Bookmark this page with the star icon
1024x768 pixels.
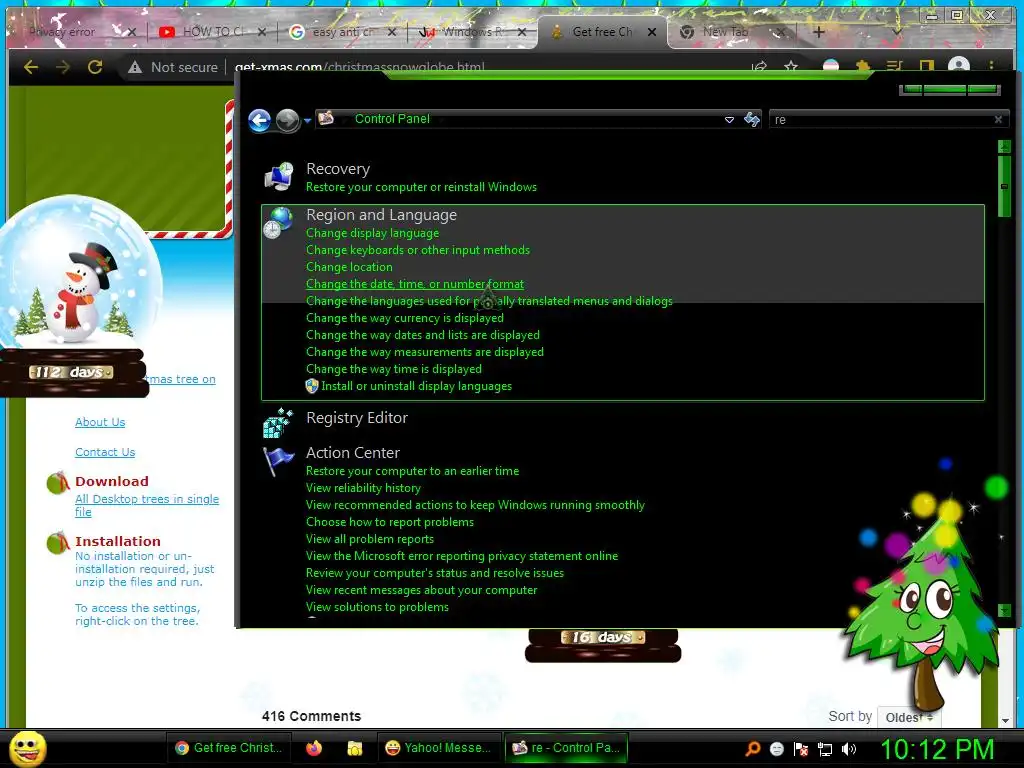point(791,66)
